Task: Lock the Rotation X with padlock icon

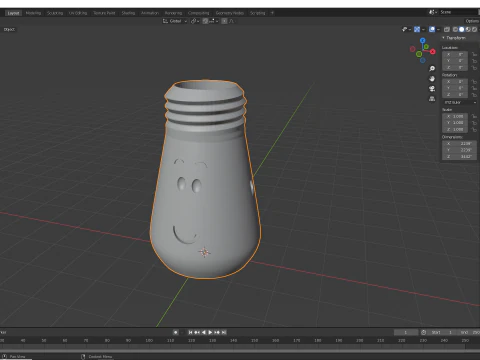Action: (x=474, y=82)
